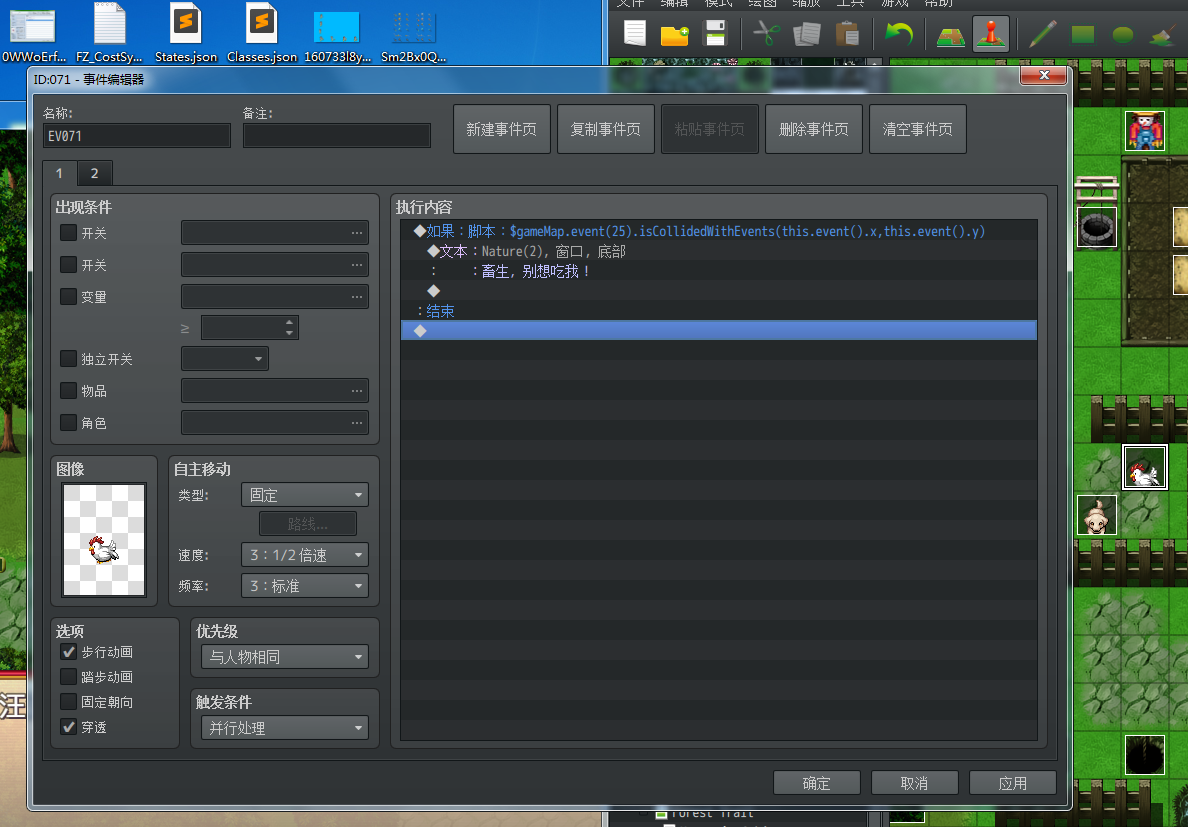Viewport: 1188px width, 827px height.
Task: Click the 名称 input field containing EV071
Action: click(x=137, y=136)
